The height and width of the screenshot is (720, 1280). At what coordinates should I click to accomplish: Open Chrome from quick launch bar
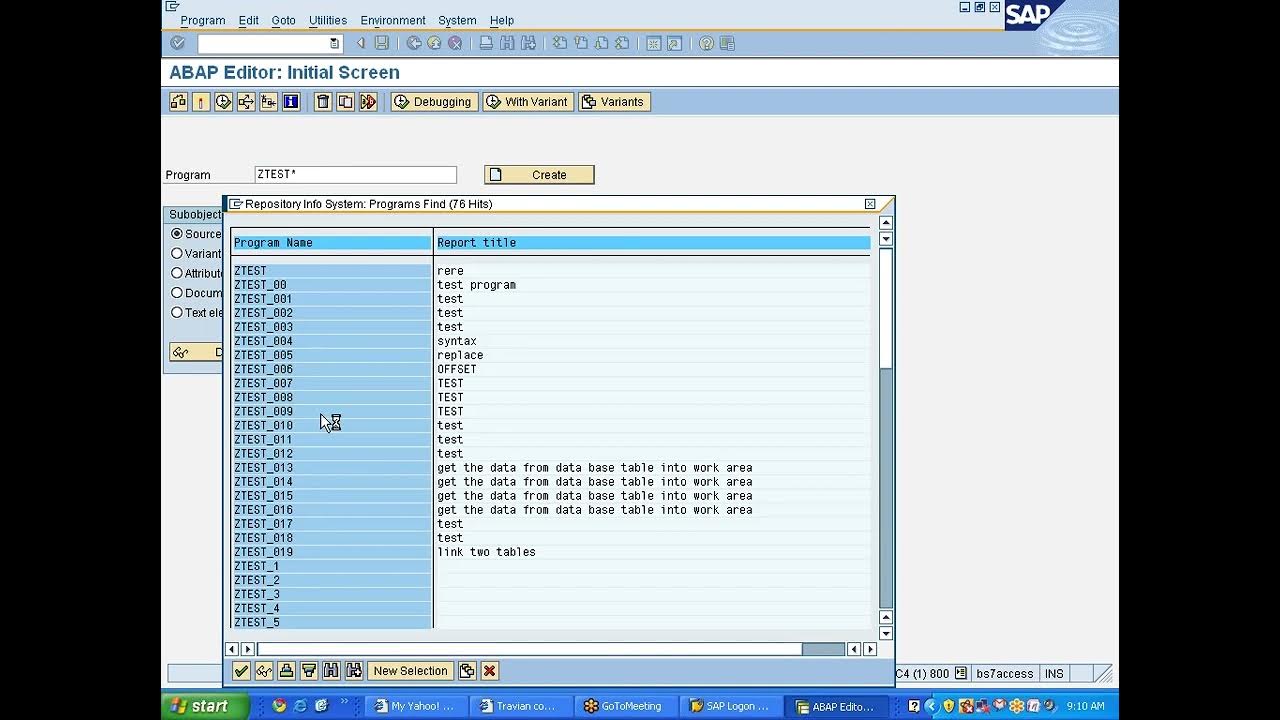point(279,706)
